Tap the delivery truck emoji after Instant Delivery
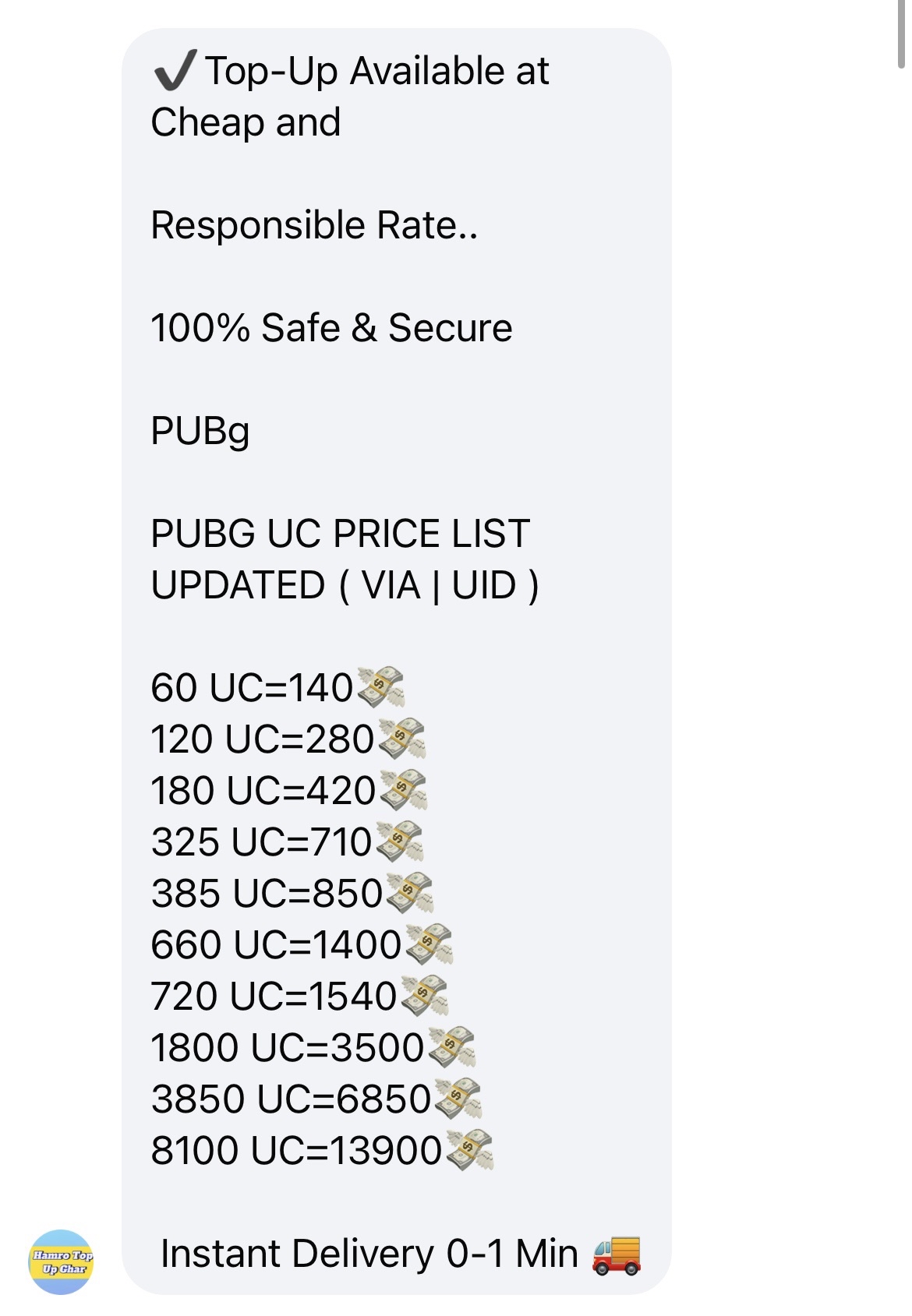This screenshot has height=1316, width=912. (617, 1254)
